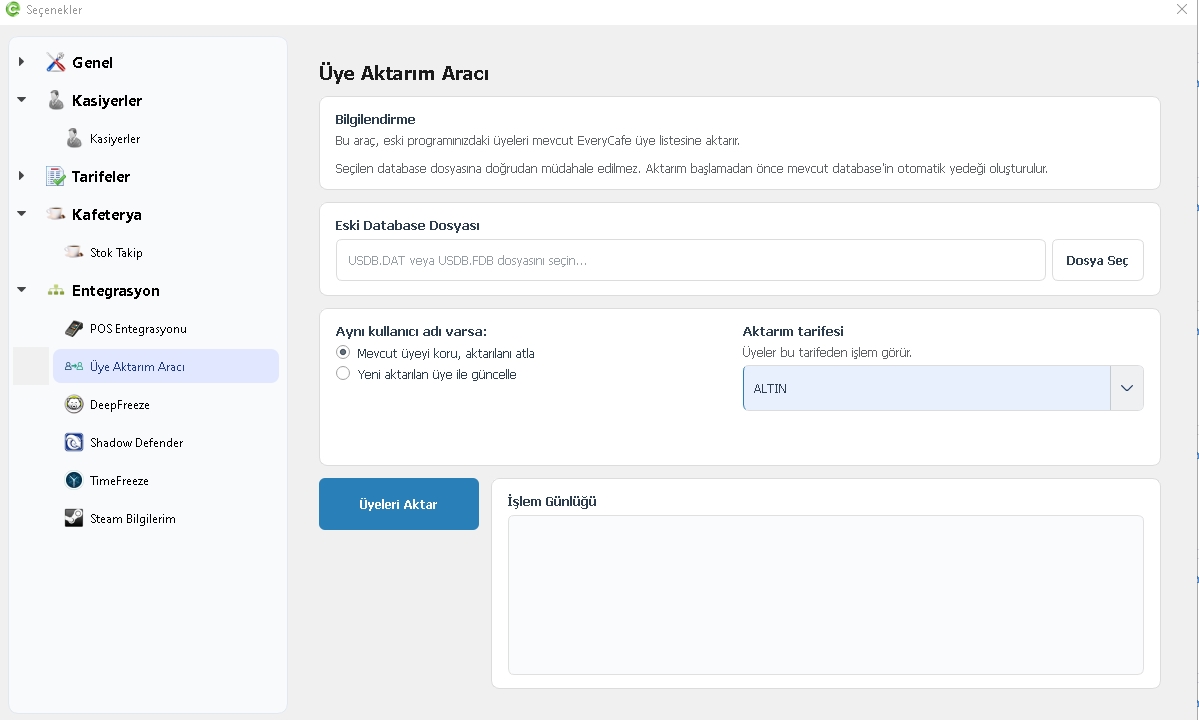Open the Genel tools icon

(x=55, y=63)
